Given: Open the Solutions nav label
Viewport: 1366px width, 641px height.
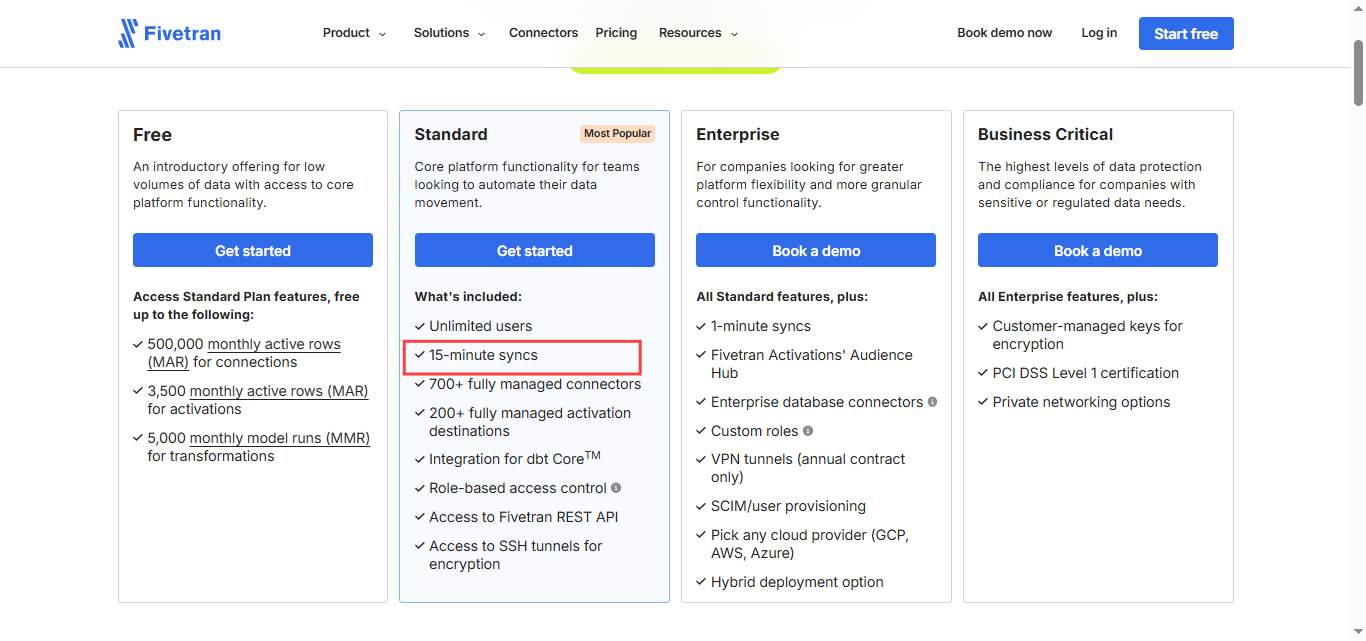Looking at the screenshot, I should tap(441, 33).
